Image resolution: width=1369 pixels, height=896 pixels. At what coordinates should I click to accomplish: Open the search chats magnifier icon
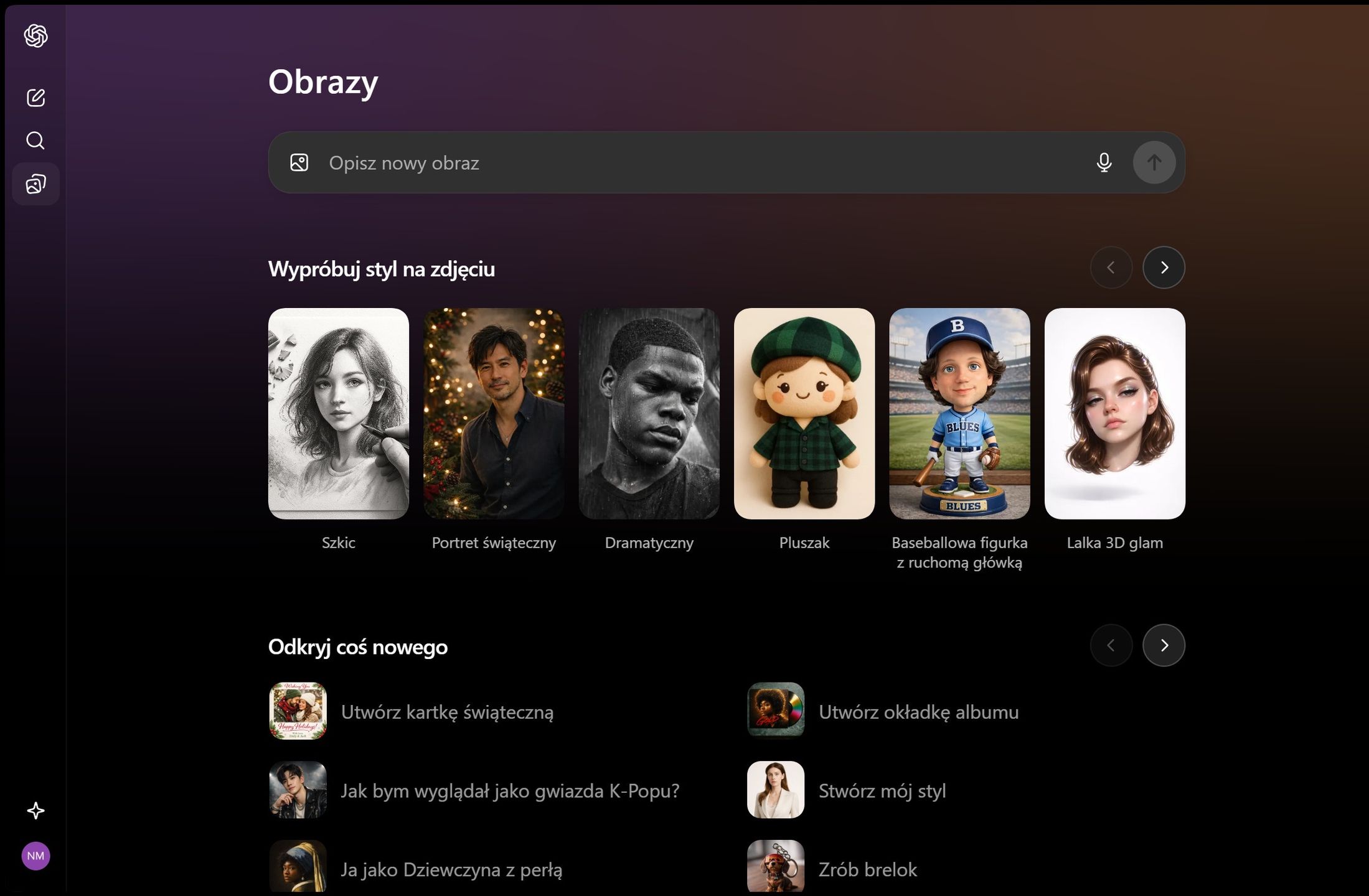pos(35,141)
